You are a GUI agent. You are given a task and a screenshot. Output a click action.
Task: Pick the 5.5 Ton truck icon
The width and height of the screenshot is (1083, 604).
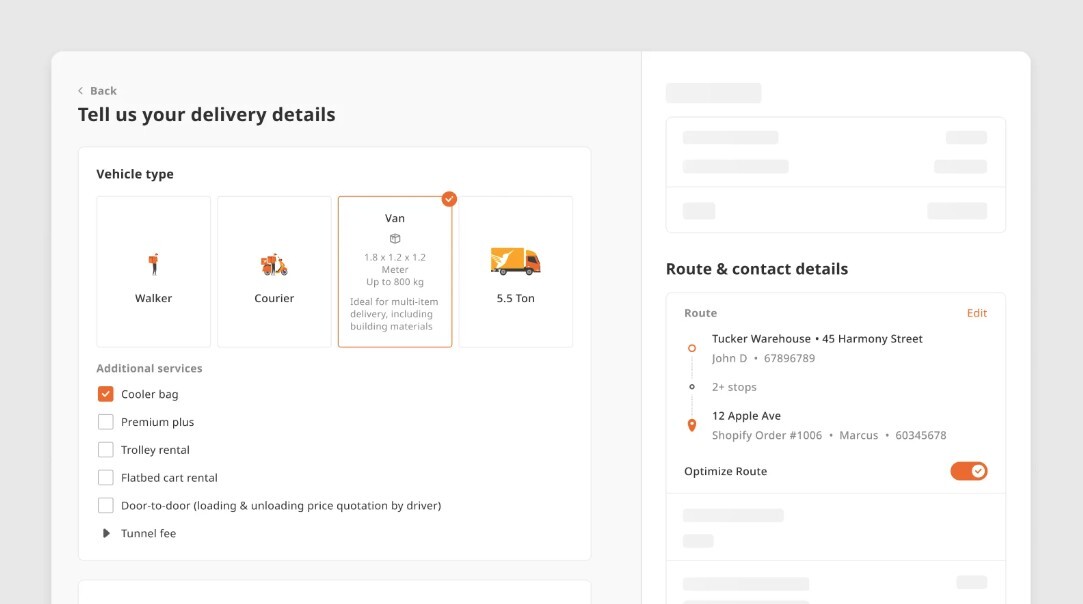click(515, 261)
